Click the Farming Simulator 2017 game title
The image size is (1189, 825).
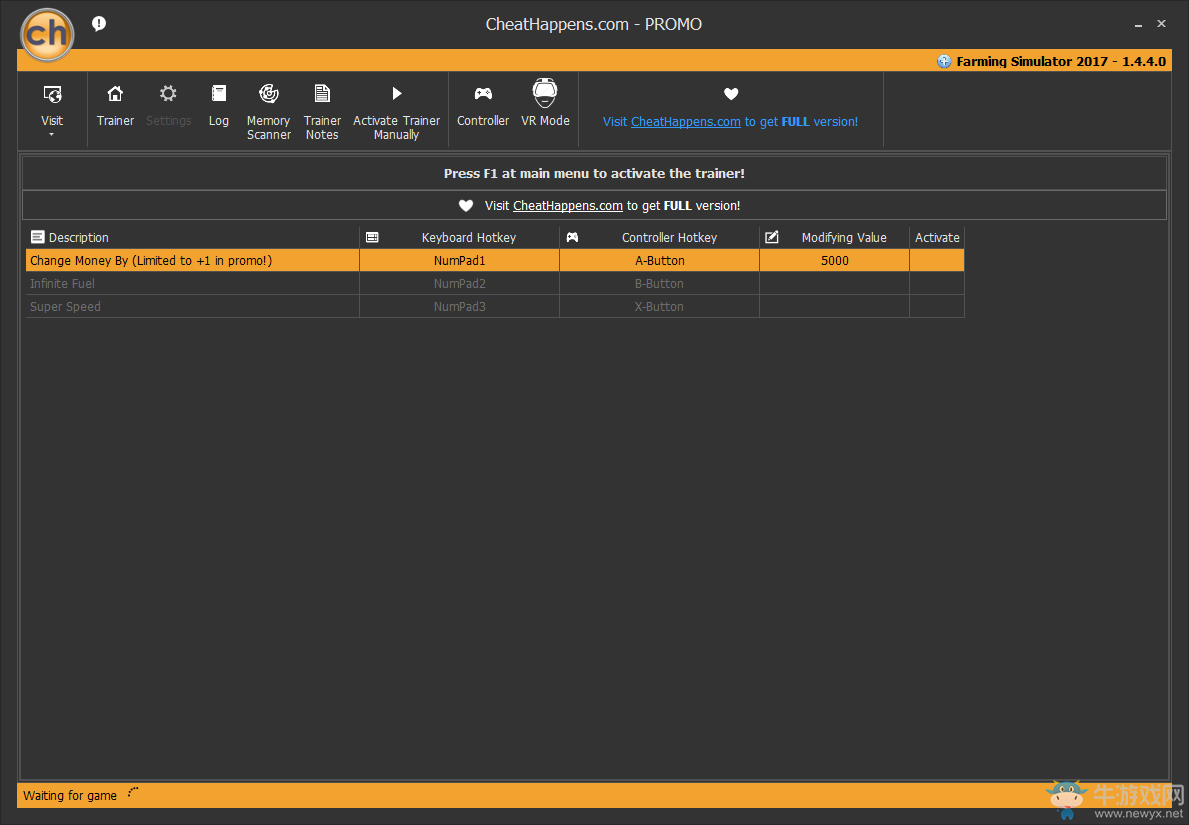click(x=1061, y=61)
